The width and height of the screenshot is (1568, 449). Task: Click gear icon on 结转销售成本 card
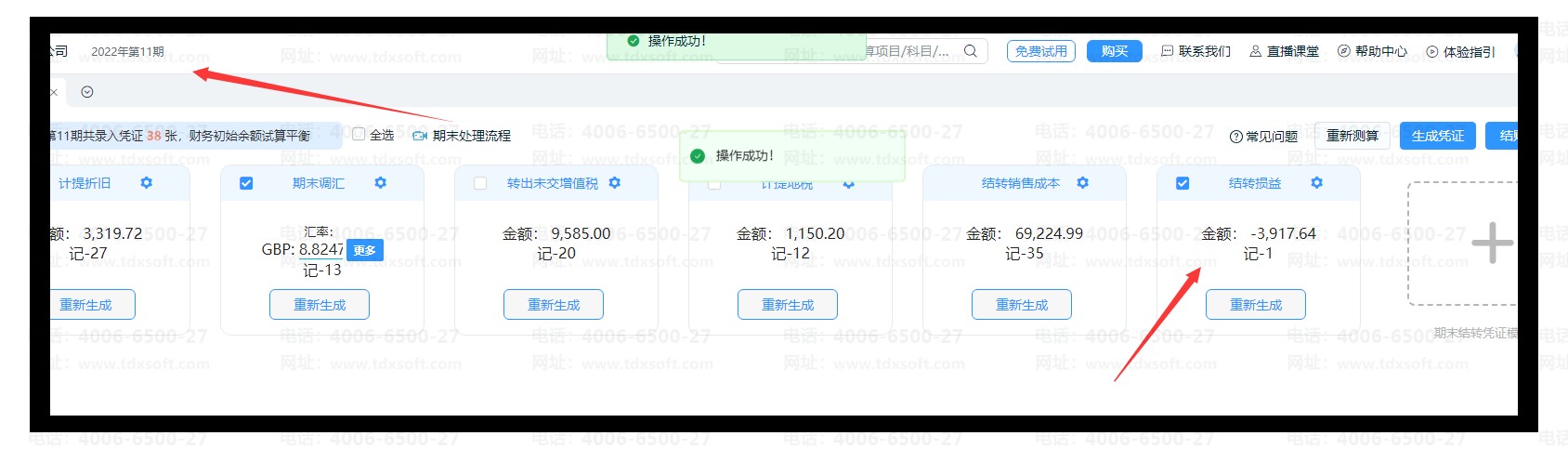click(1082, 183)
